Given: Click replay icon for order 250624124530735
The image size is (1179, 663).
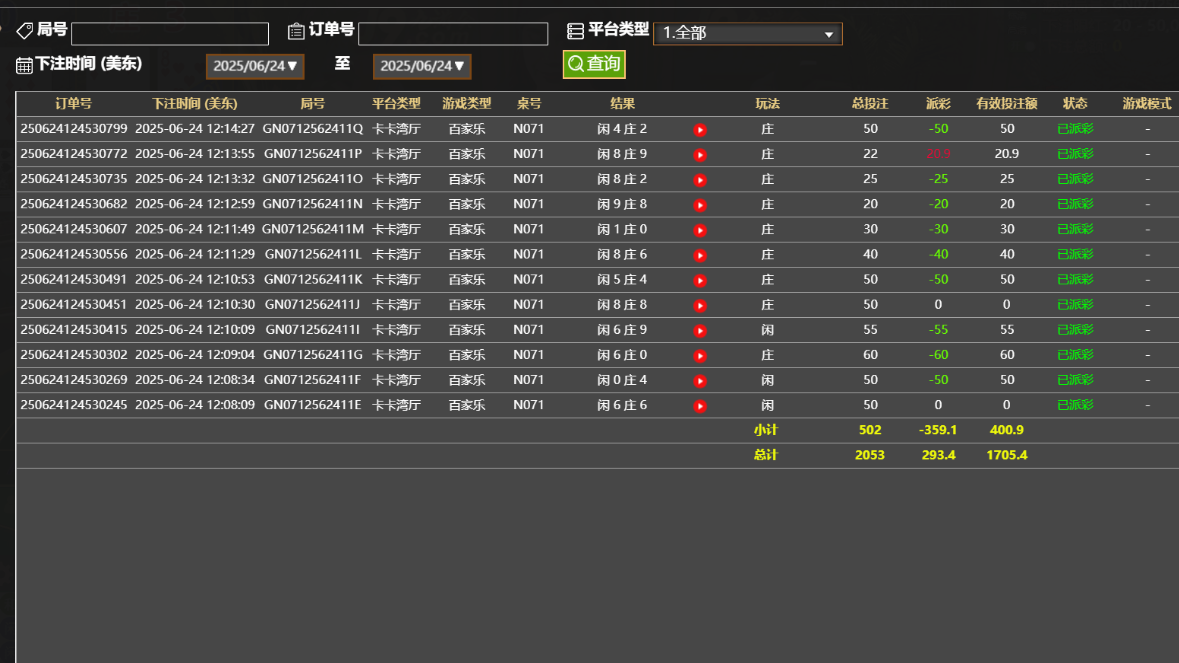Looking at the screenshot, I should coord(700,180).
